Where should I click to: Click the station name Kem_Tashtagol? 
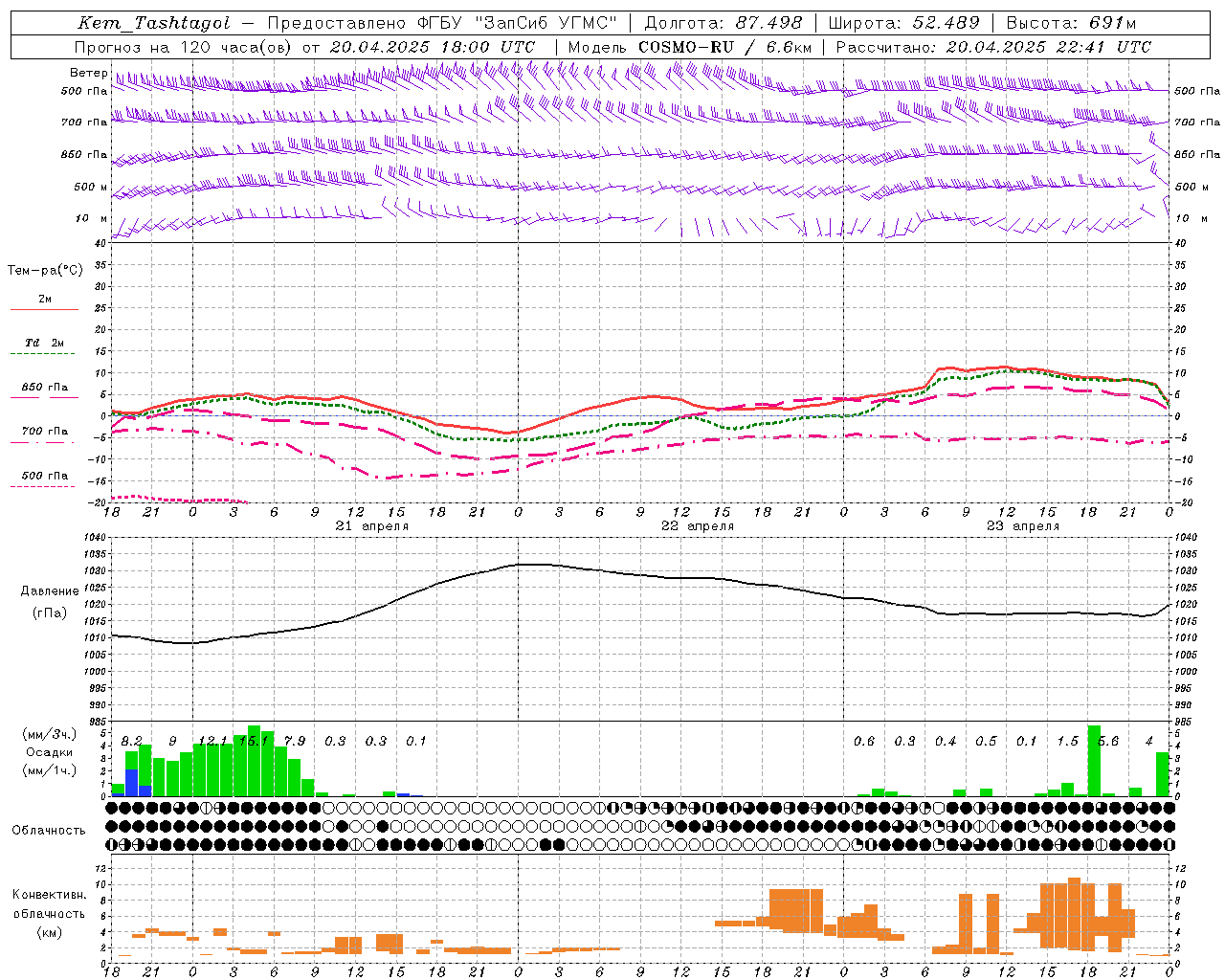(154, 23)
